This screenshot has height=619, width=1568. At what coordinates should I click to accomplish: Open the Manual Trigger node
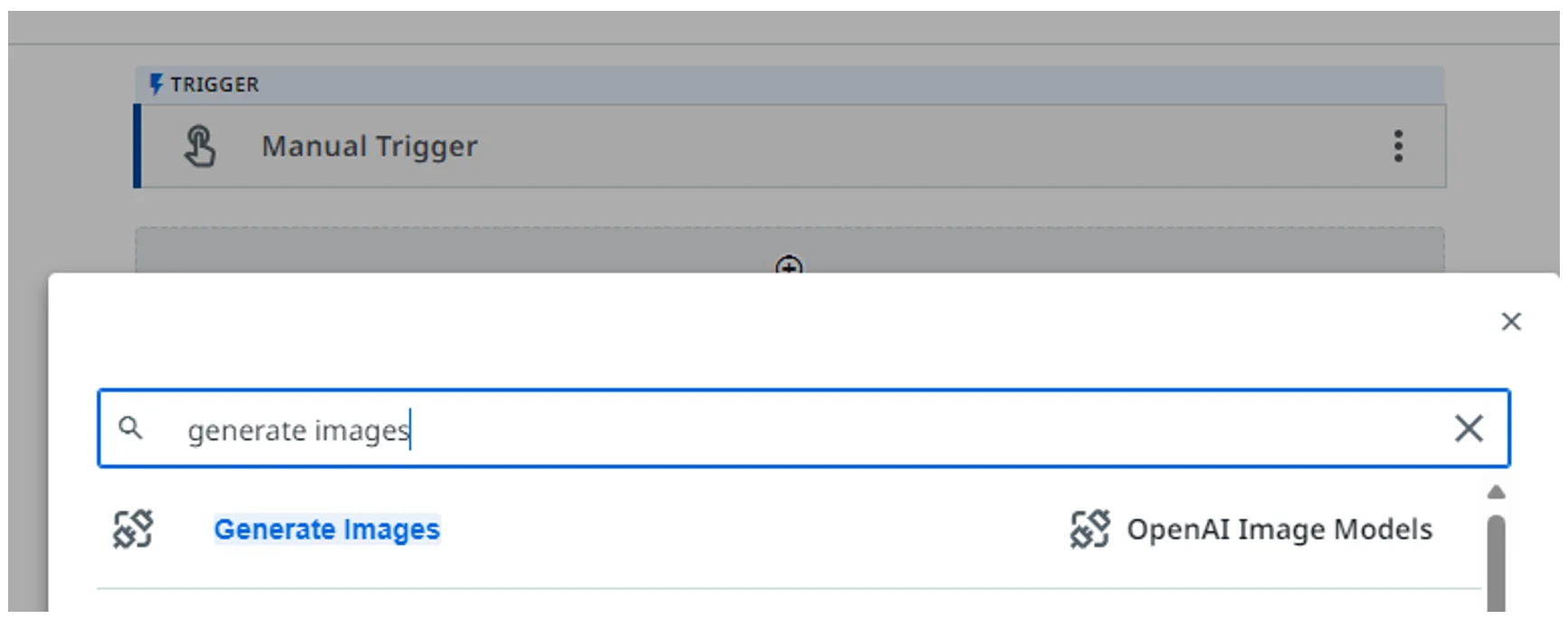tap(370, 146)
